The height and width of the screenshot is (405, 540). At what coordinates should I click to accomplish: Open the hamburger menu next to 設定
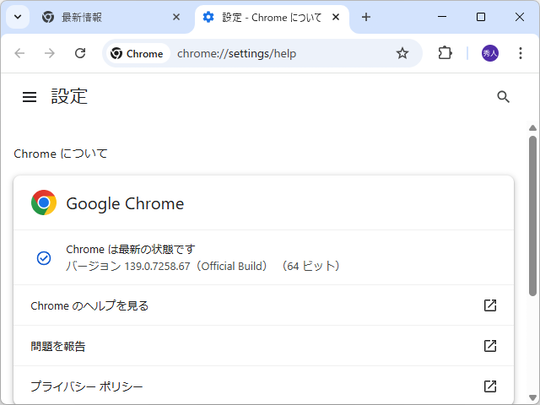coord(29,97)
